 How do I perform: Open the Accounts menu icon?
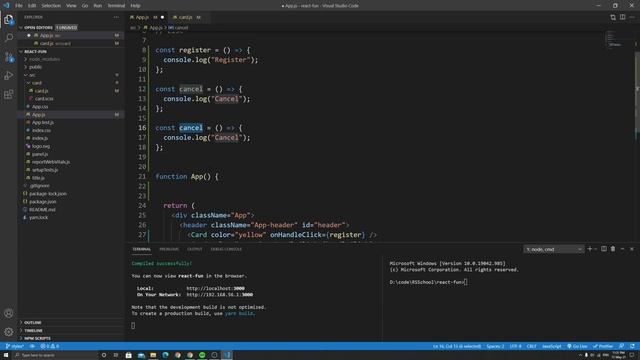[9, 313]
